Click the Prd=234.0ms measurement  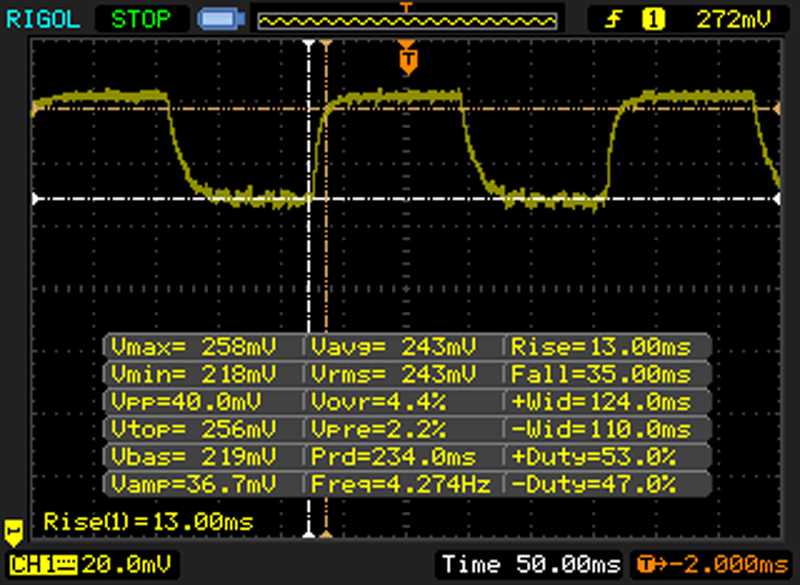[394, 456]
